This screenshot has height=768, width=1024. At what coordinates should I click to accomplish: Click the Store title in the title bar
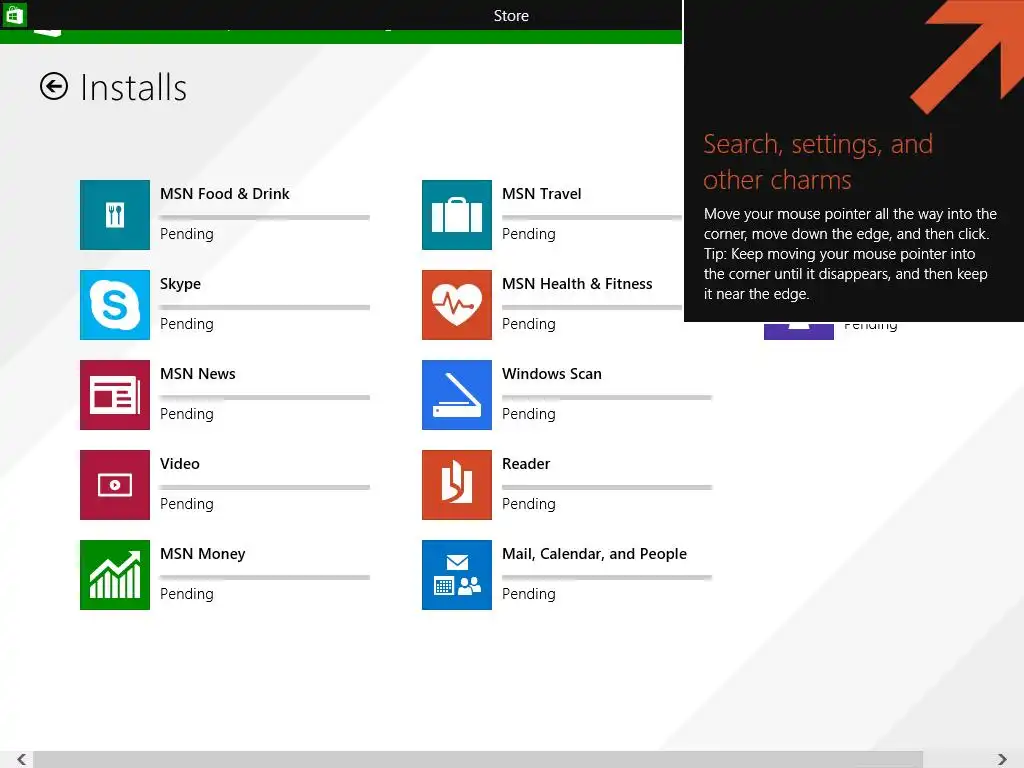pos(511,16)
